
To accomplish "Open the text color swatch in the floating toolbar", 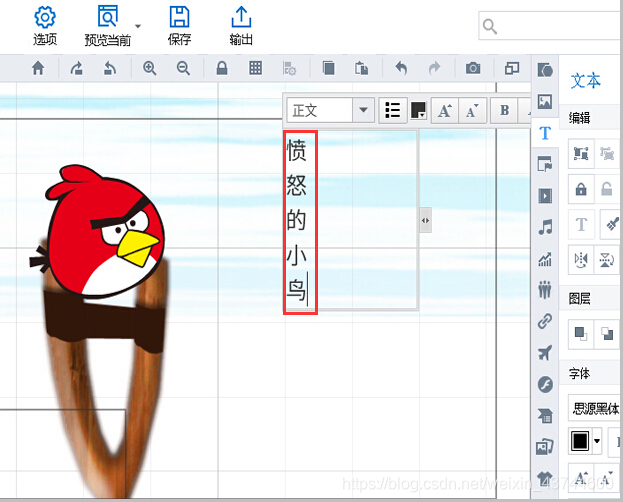I will click(418, 110).
